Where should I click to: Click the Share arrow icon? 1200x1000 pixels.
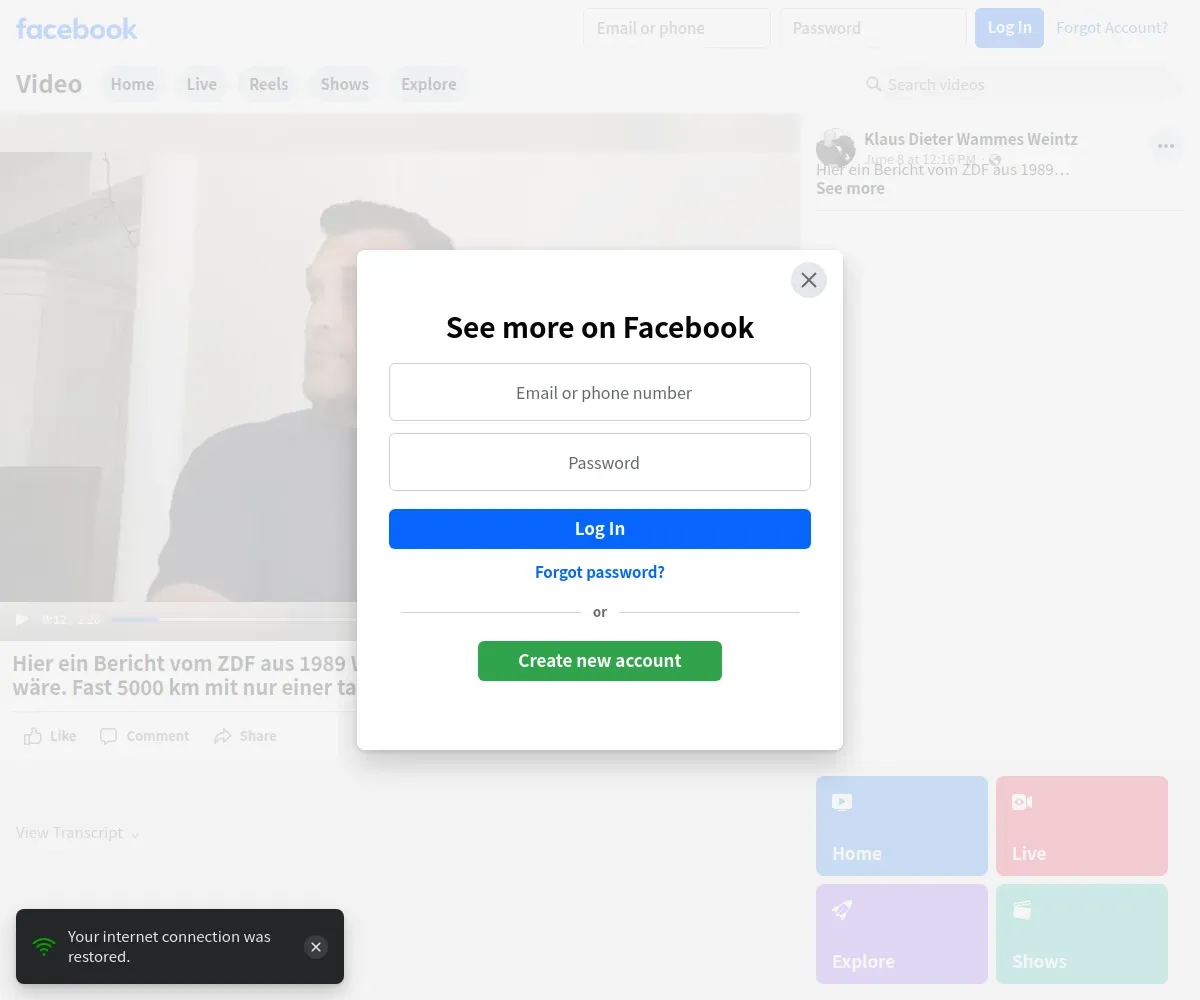pyautogui.click(x=222, y=736)
